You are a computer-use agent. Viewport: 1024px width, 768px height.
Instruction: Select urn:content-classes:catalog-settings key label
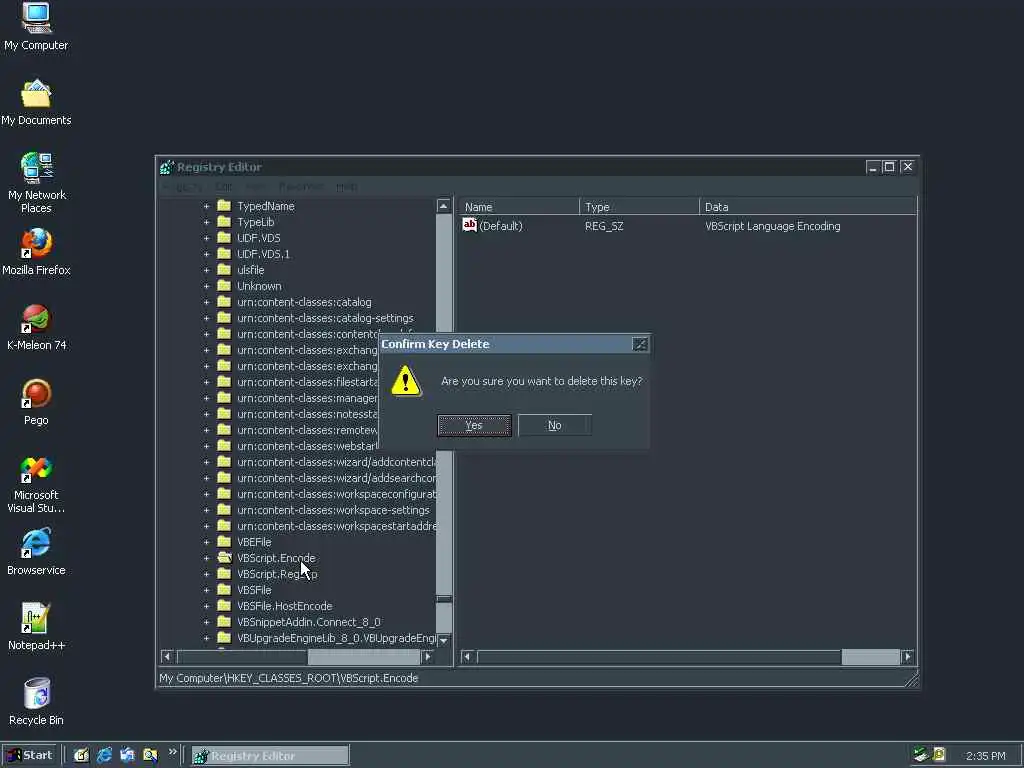coord(325,318)
